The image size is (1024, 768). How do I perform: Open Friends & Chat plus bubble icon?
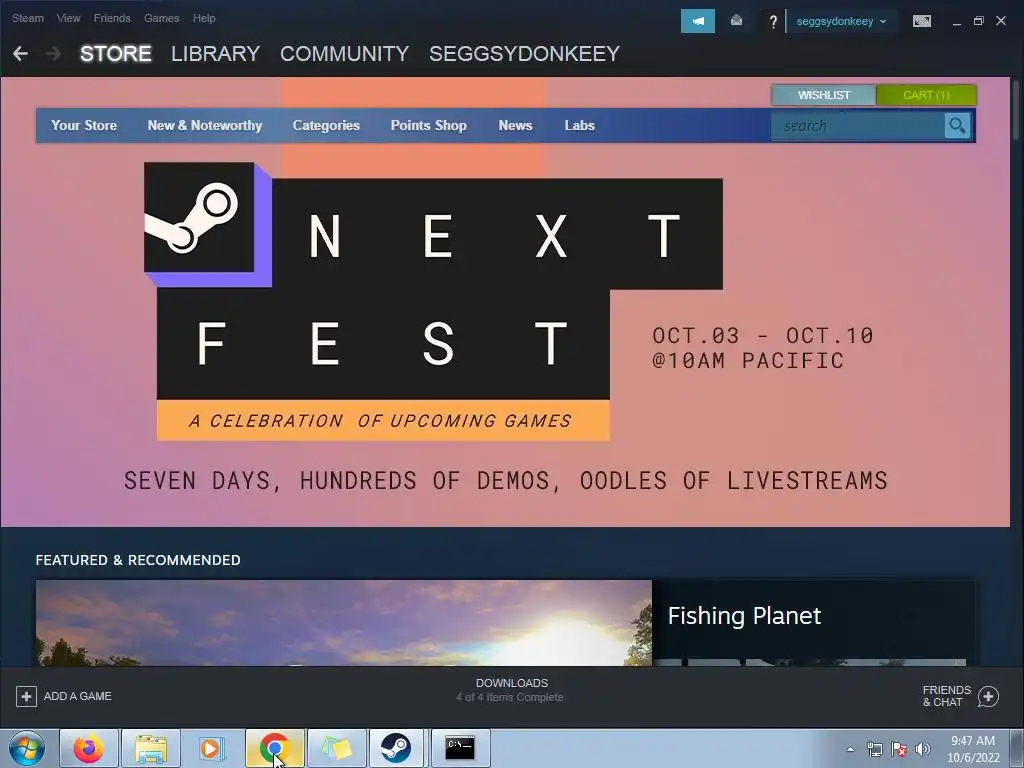(x=988, y=696)
